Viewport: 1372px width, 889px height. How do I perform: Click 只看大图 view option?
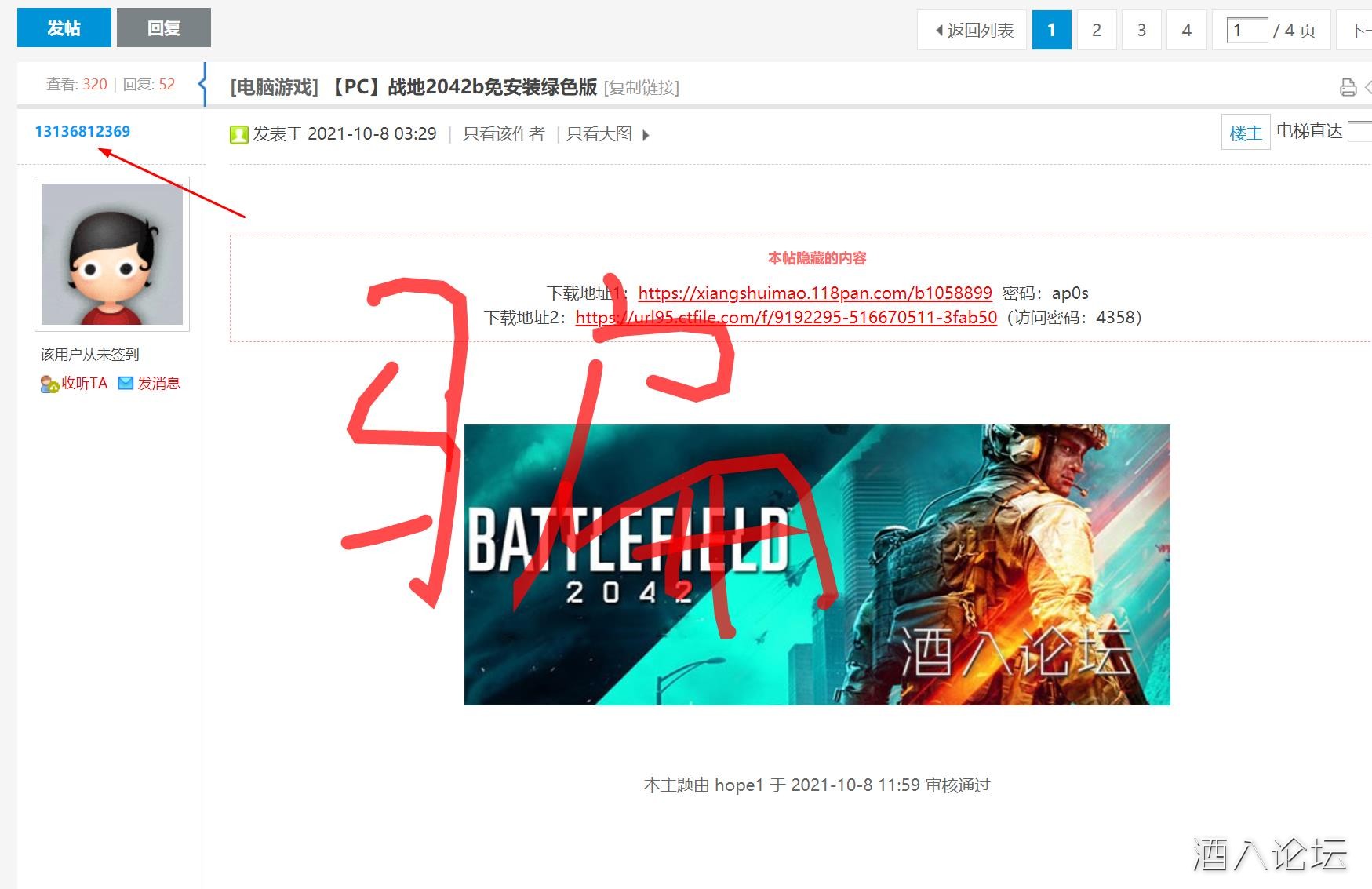pos(599,134)
